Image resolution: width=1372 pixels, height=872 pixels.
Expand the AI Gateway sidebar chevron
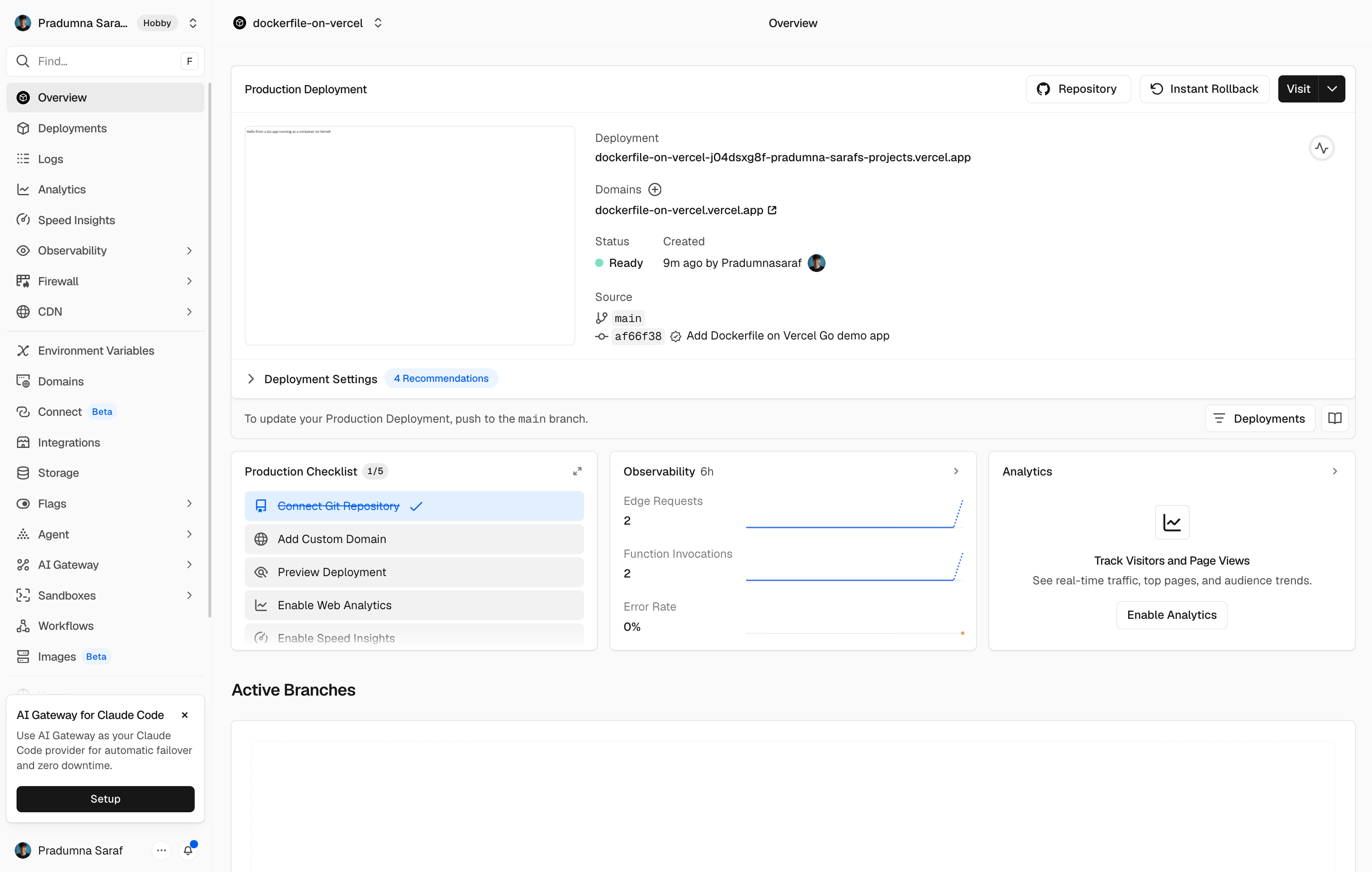click(x=189, y=565)
